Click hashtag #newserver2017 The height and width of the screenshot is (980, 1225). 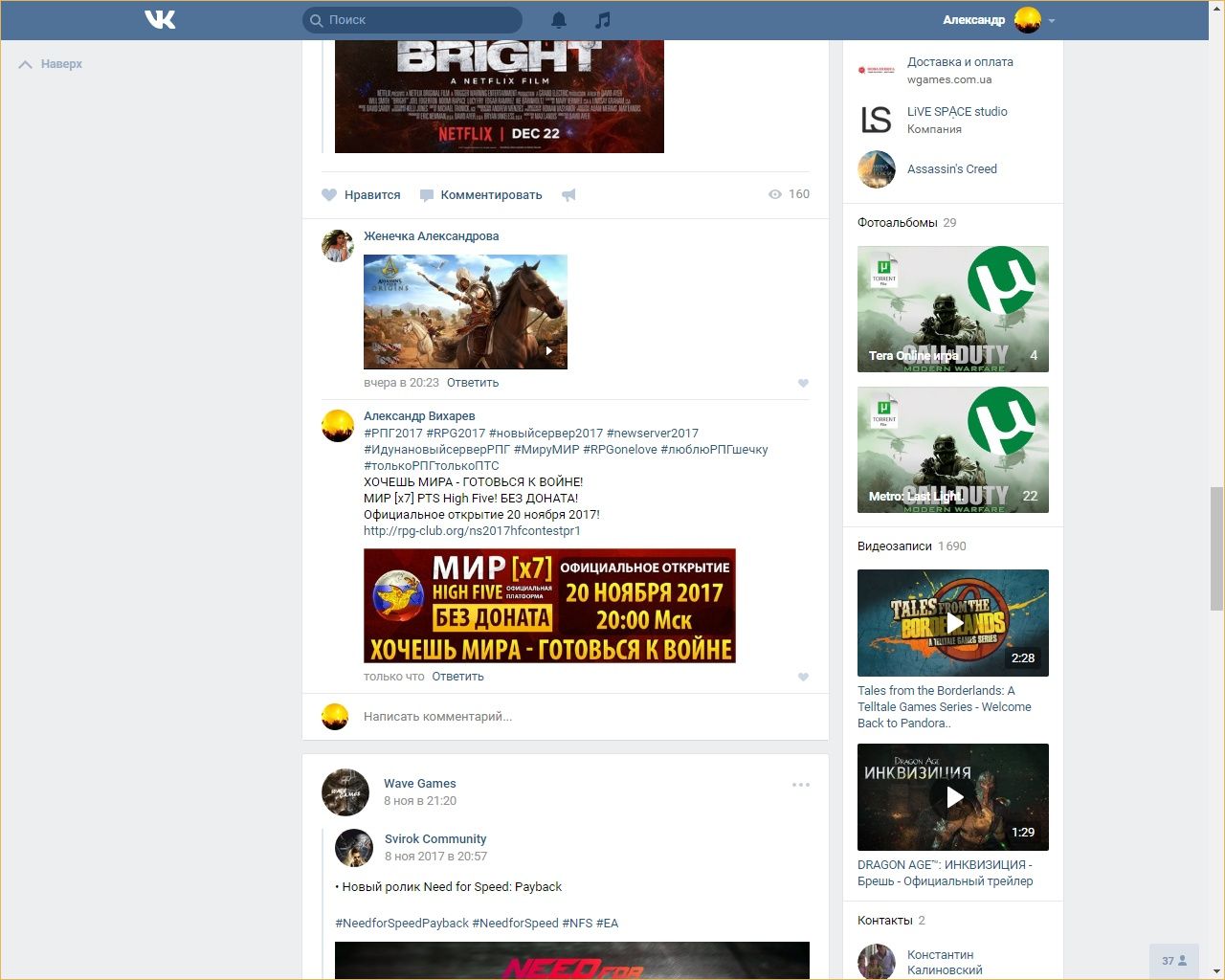pos(653,434)
